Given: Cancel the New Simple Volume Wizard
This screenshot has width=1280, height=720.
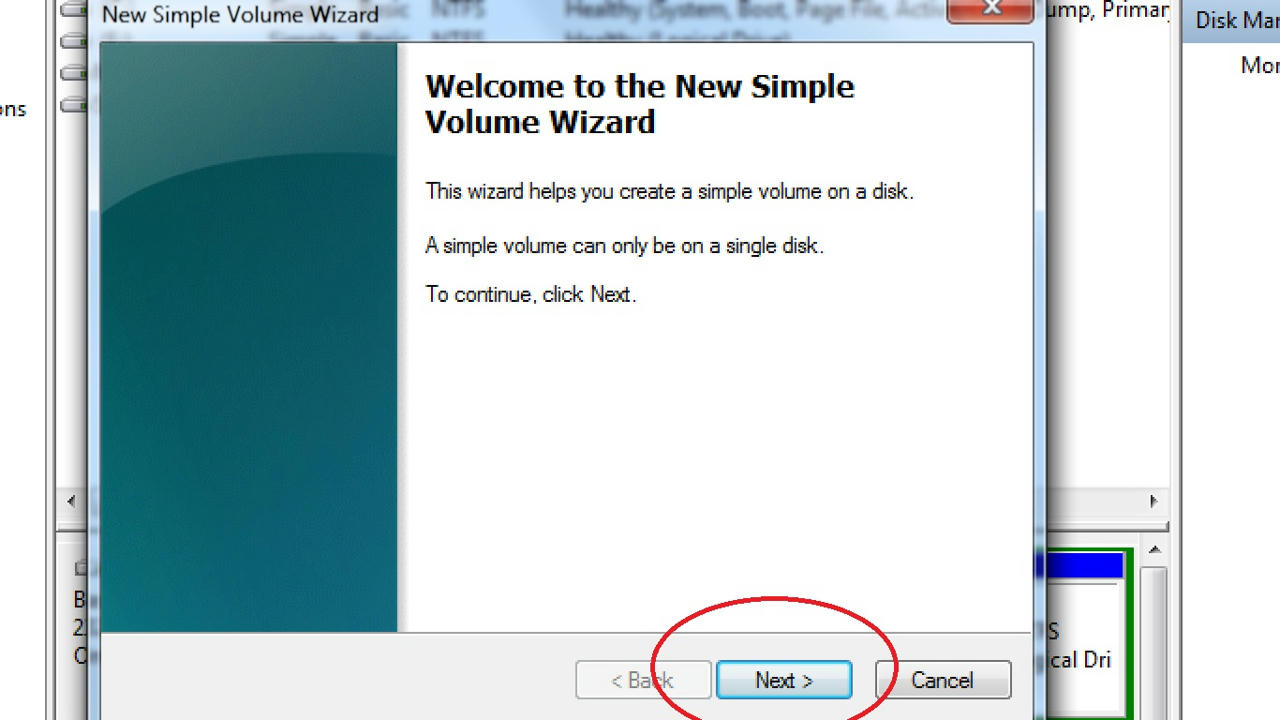Looking at the screenshot, I should tap(943, 680).
